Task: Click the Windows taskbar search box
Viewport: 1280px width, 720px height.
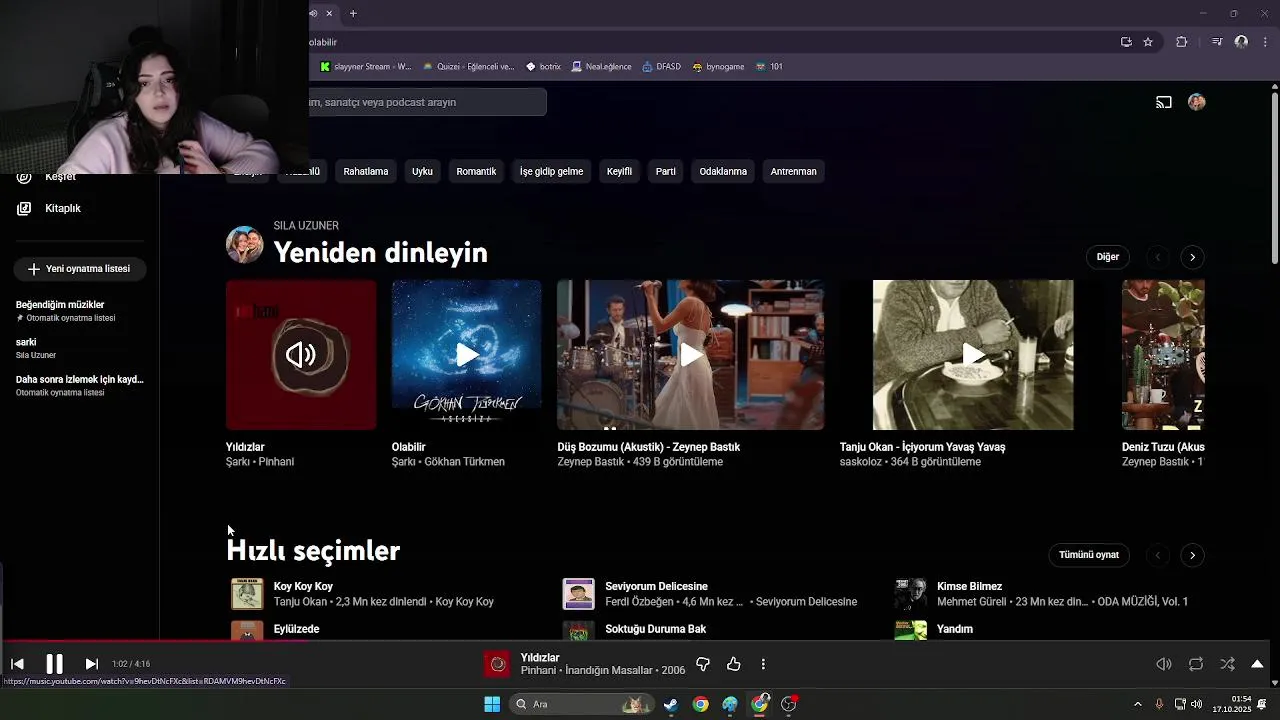Action: tap(580, 704)
